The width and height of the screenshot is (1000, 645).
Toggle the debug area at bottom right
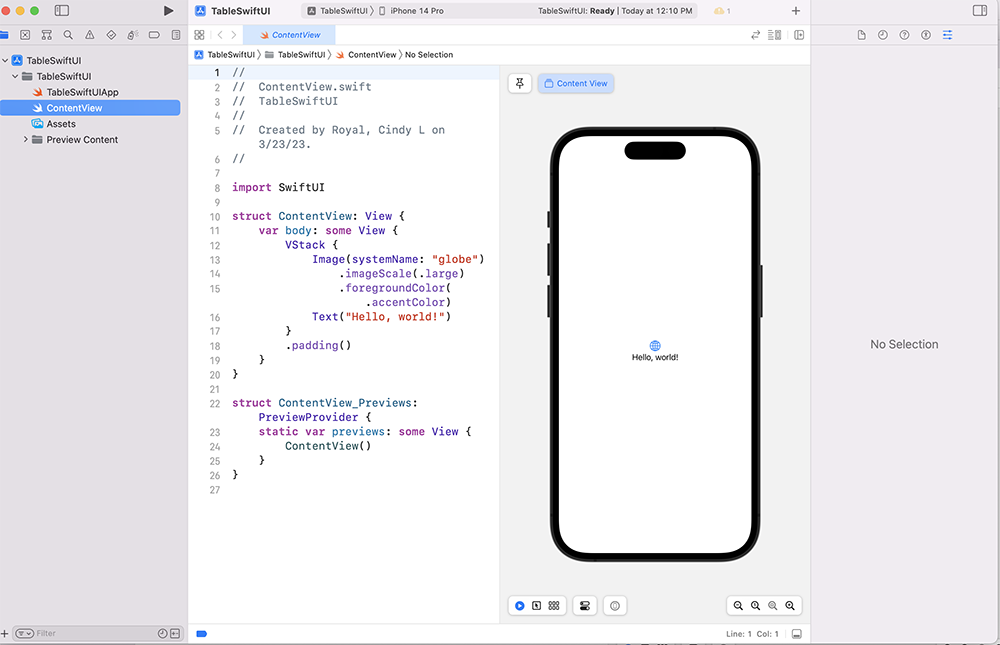pos(796,634)
